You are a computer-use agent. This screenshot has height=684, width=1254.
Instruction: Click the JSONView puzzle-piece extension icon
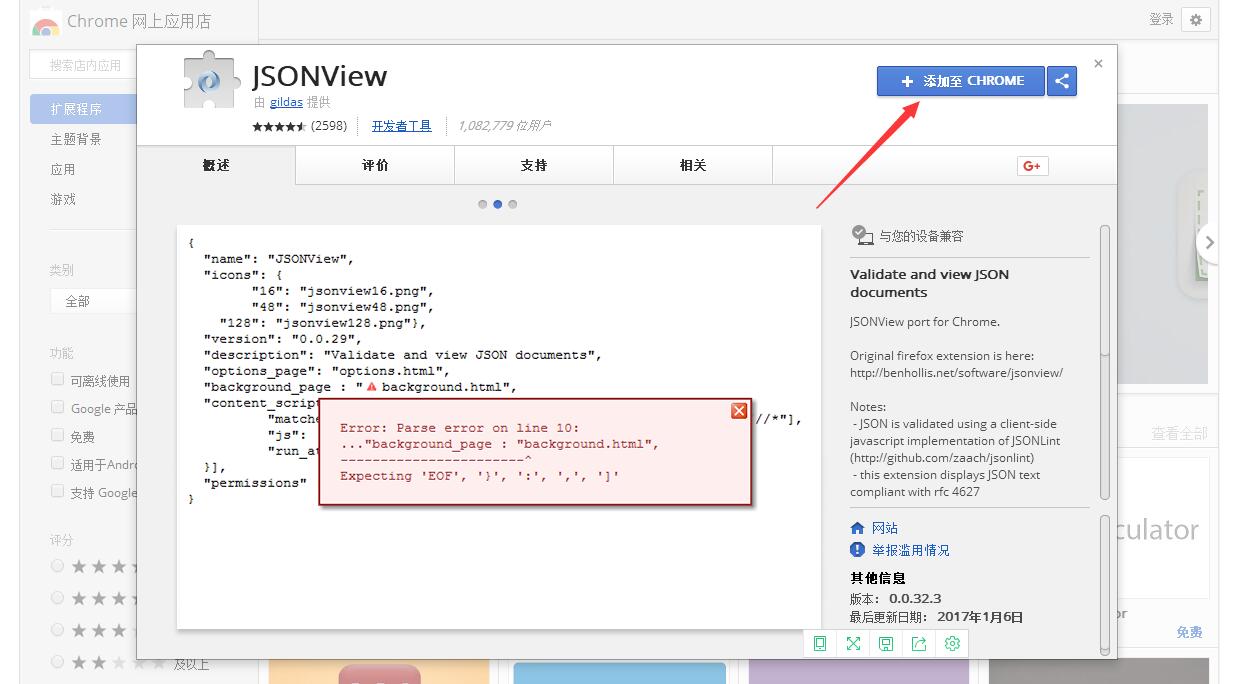tap(212, 80)
